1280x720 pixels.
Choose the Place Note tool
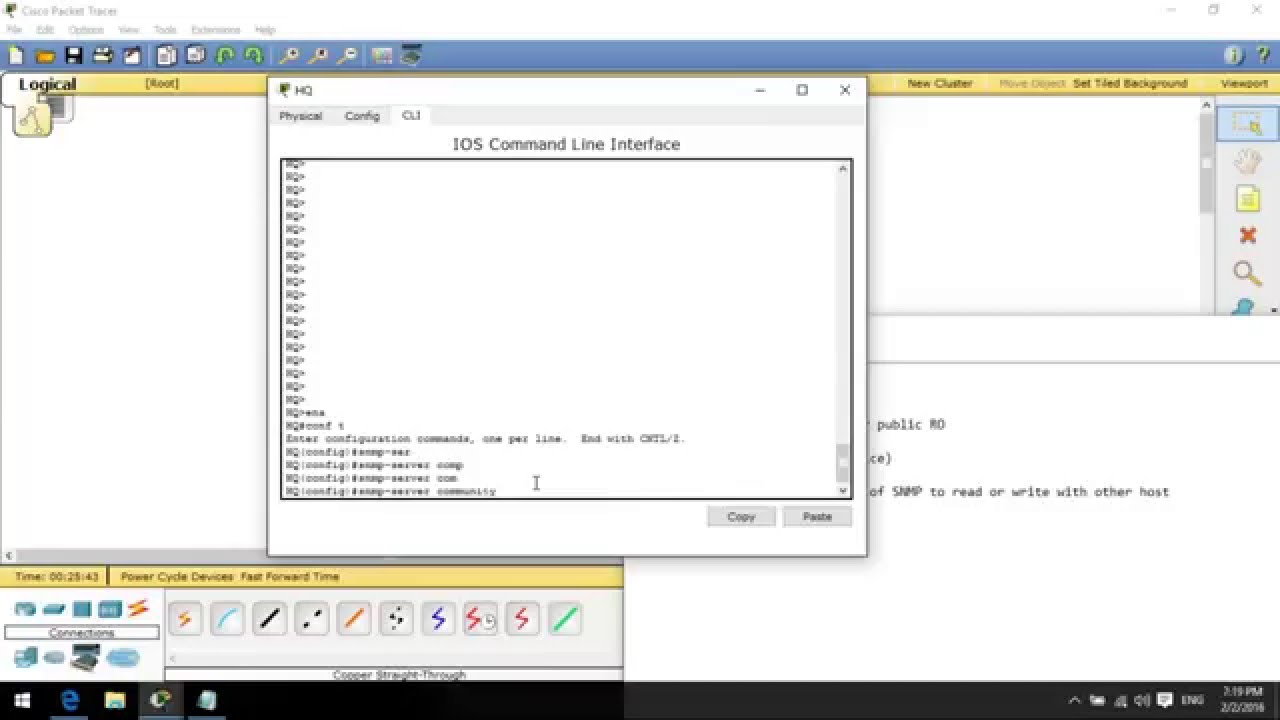point(1247,198)
